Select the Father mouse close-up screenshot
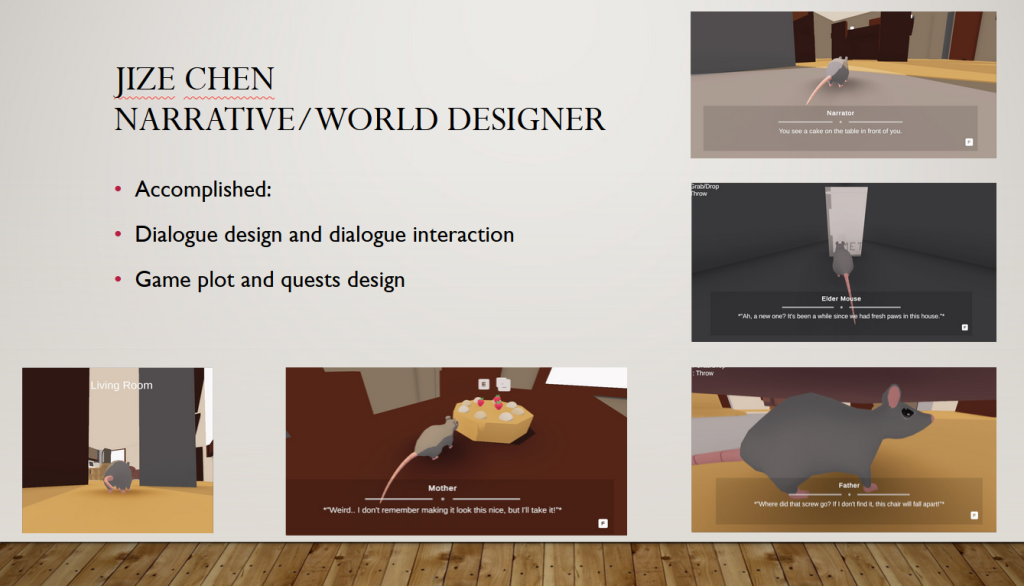This screenshot has width=1024, height=586. [844, 449]
